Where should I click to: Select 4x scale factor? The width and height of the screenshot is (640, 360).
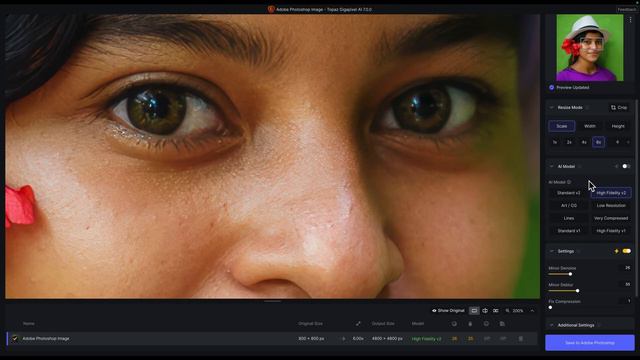(584, 142)
